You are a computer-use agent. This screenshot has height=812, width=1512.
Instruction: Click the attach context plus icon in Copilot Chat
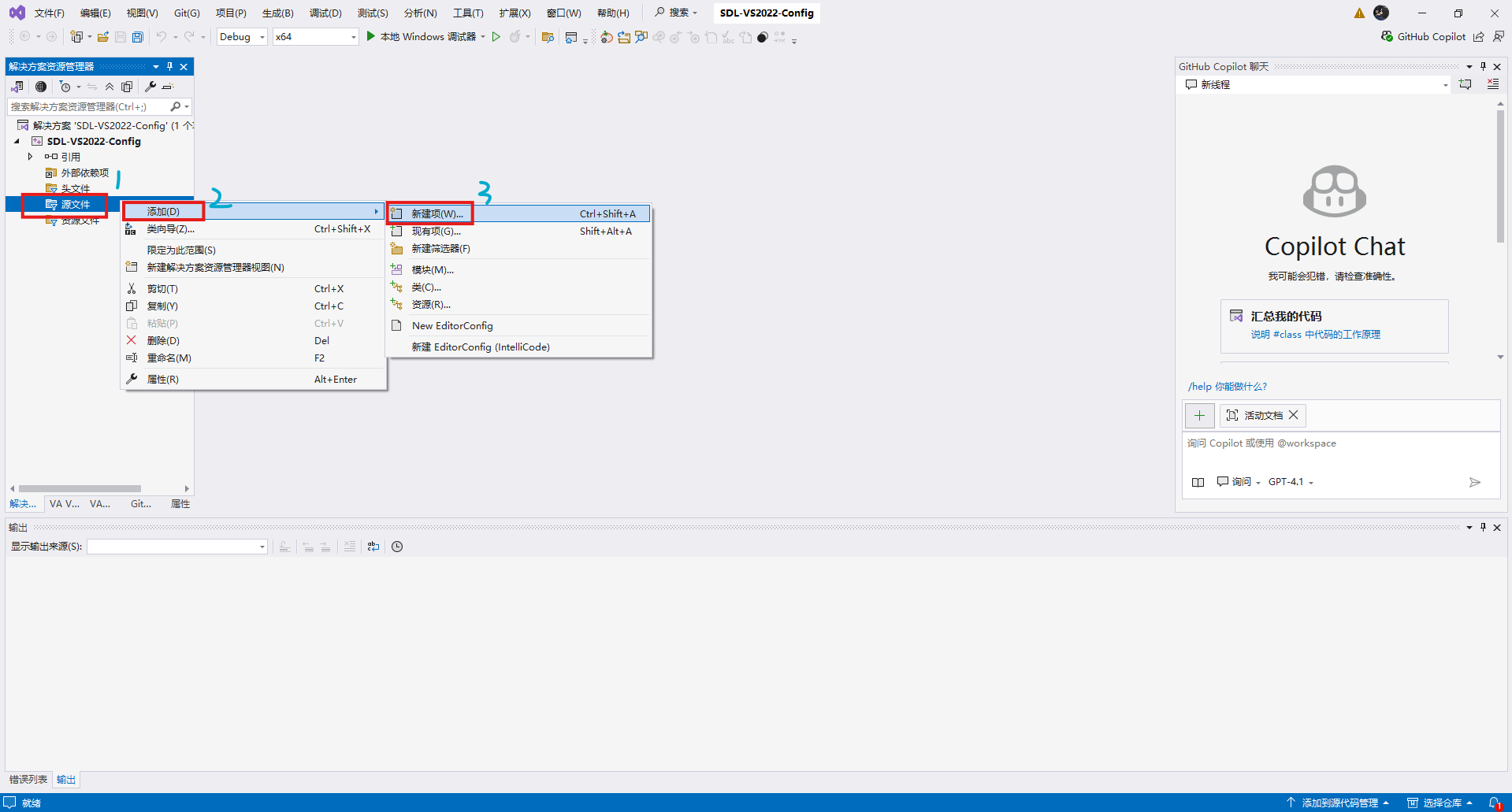[x=1199, y=415]
